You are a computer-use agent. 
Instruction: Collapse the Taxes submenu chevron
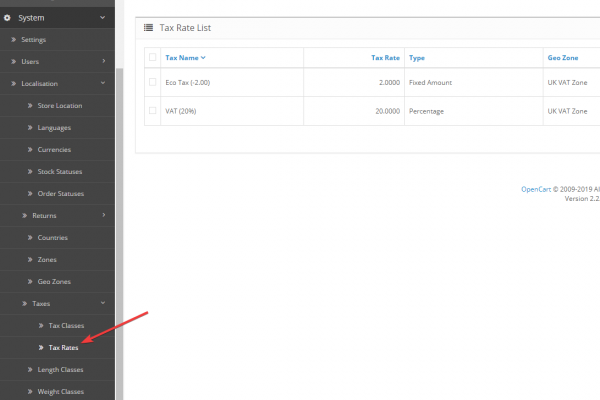(x=103, y=303)
